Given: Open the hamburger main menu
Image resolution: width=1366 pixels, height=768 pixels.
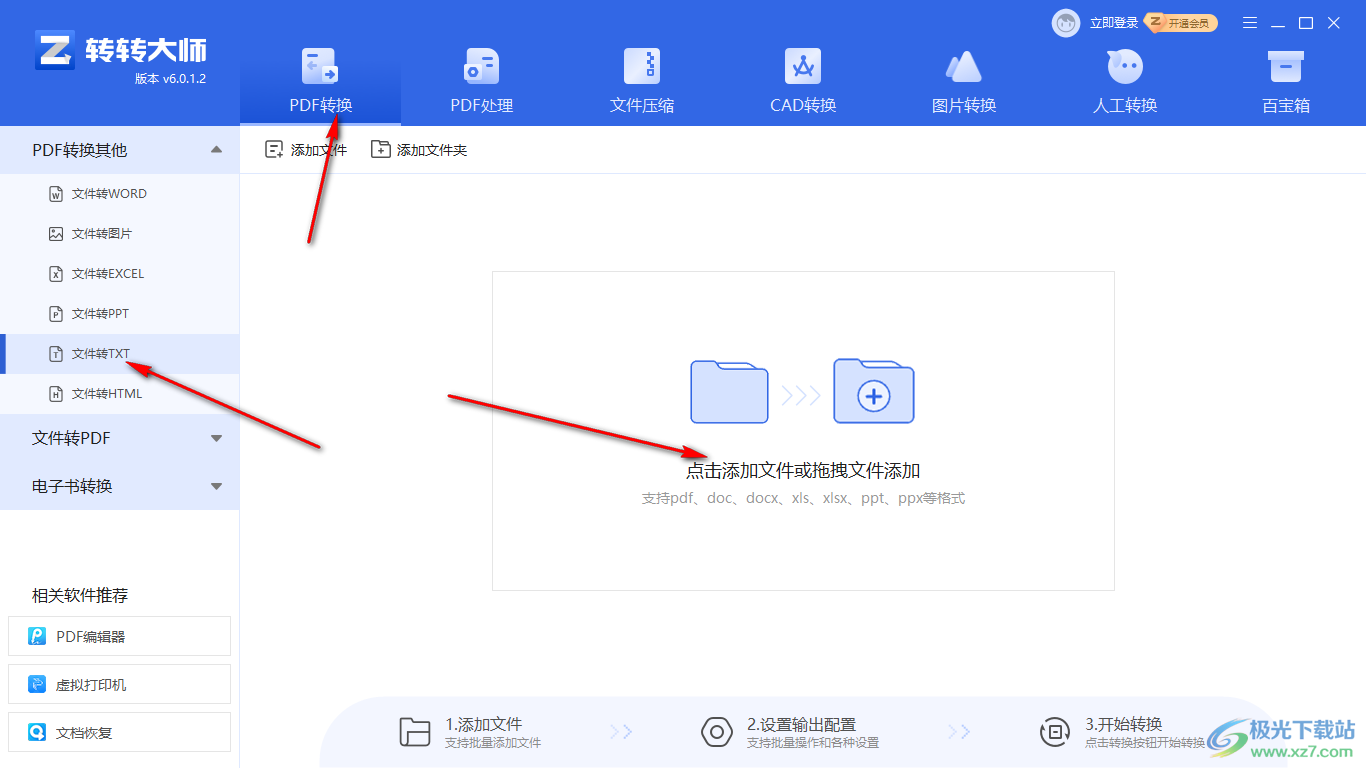Looking at the screenshot, I should (x=1250, y=23).
